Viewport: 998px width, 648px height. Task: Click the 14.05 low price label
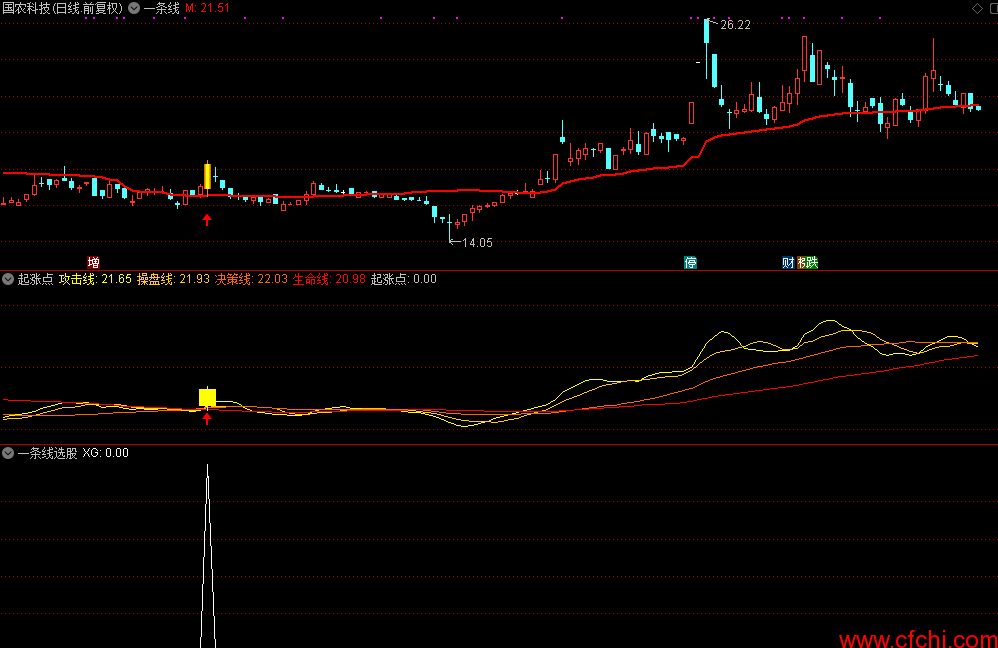(x=477, y=243)
